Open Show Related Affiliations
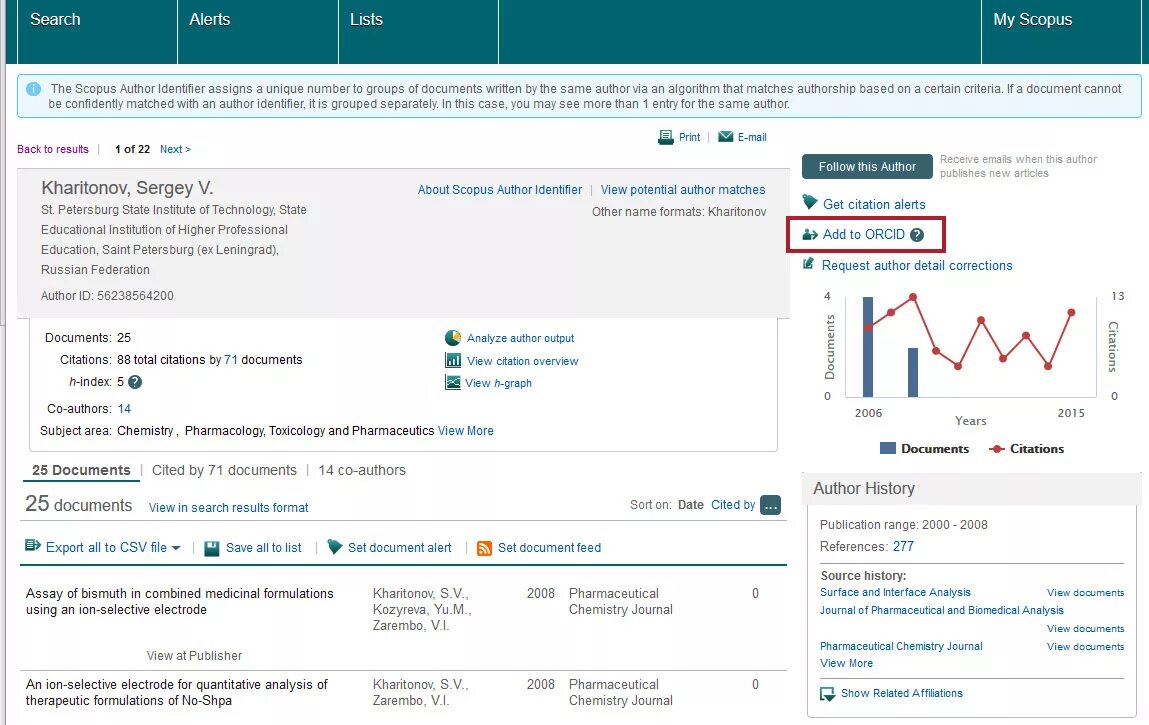This screenshot has width=1149, height=725. [899, 692]
